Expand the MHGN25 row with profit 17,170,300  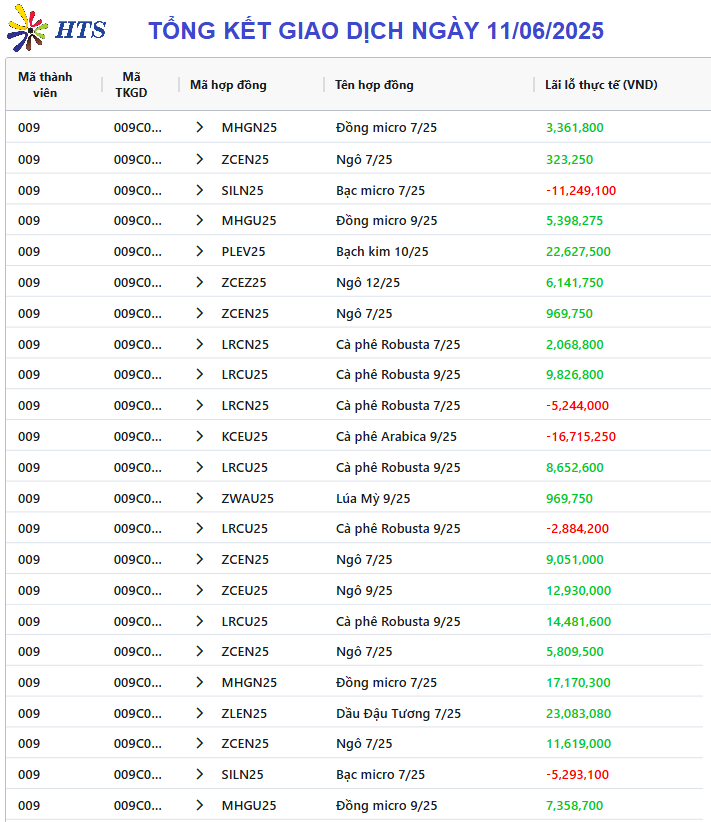pos(199,682)
